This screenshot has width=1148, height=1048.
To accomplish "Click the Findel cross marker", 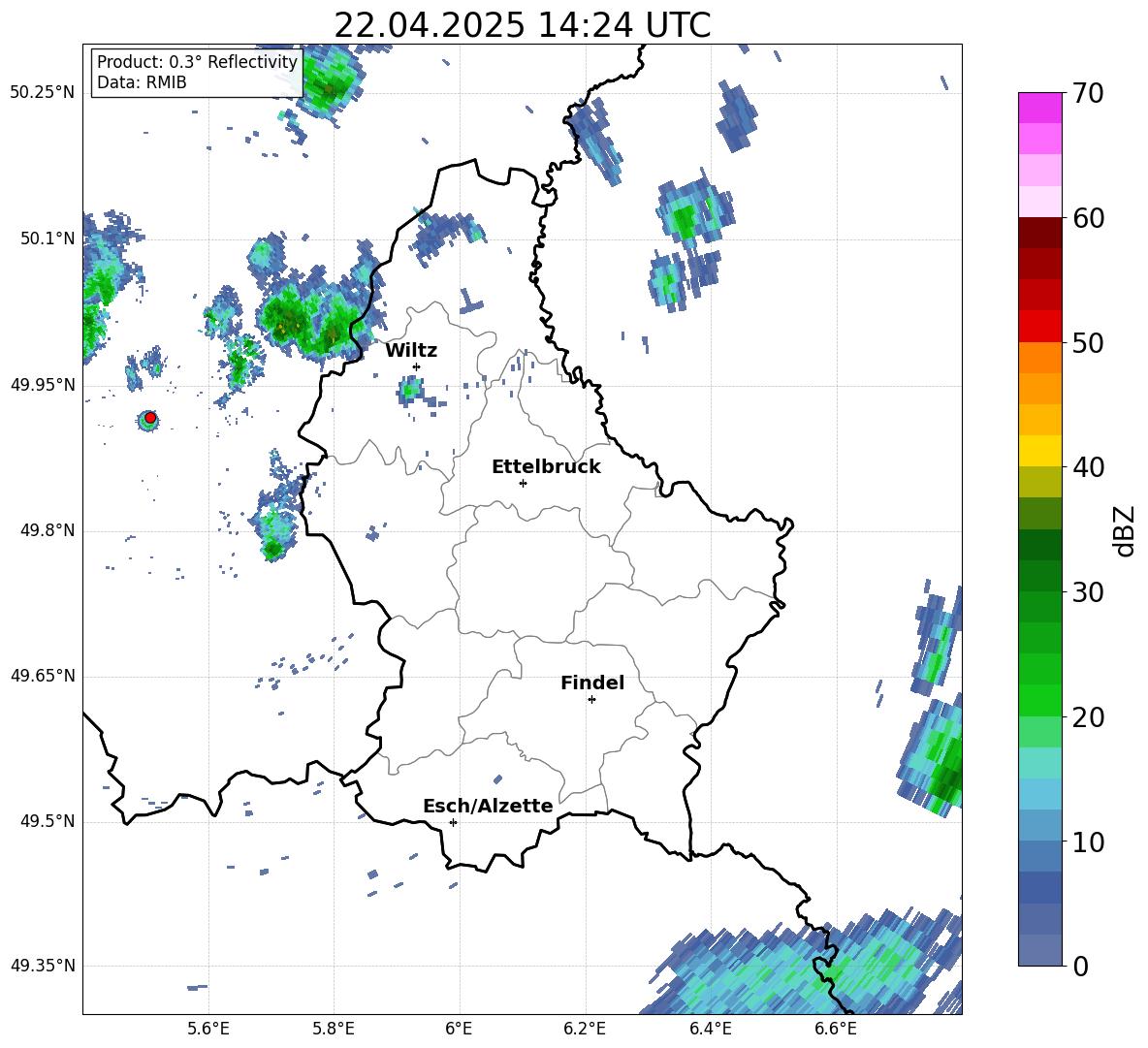I will click(591, 700).
